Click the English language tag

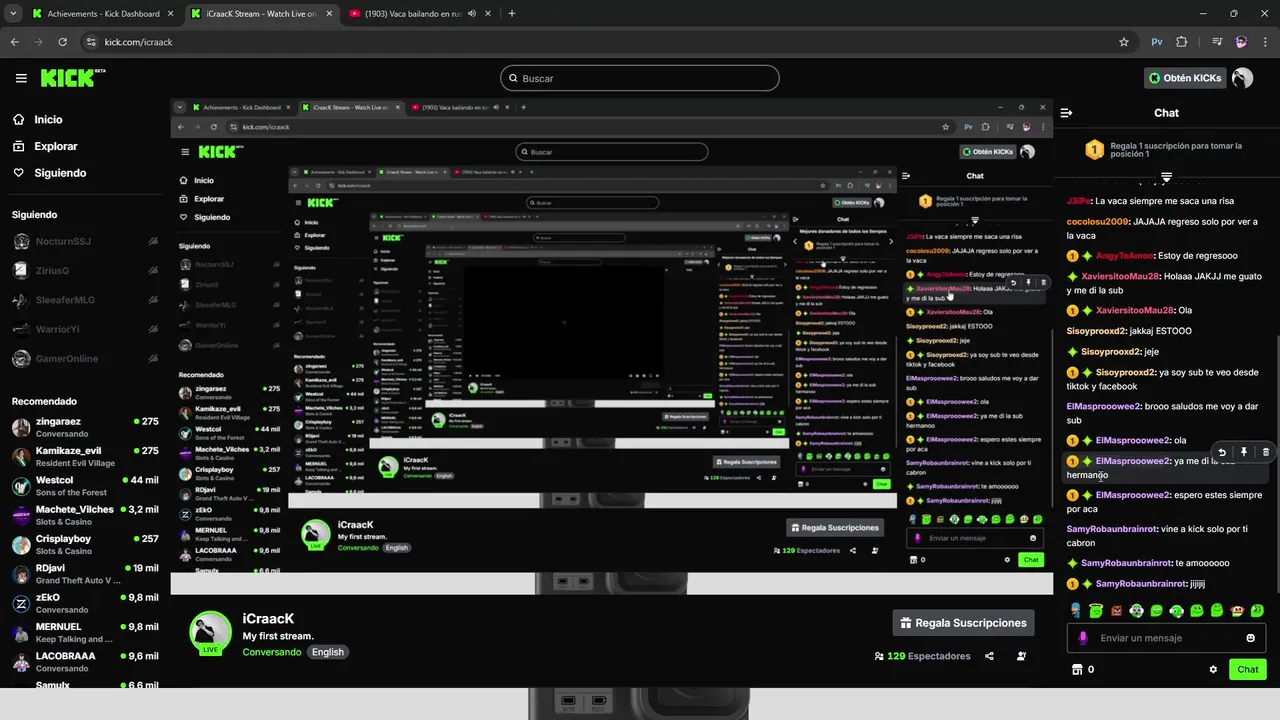(328, 652)
